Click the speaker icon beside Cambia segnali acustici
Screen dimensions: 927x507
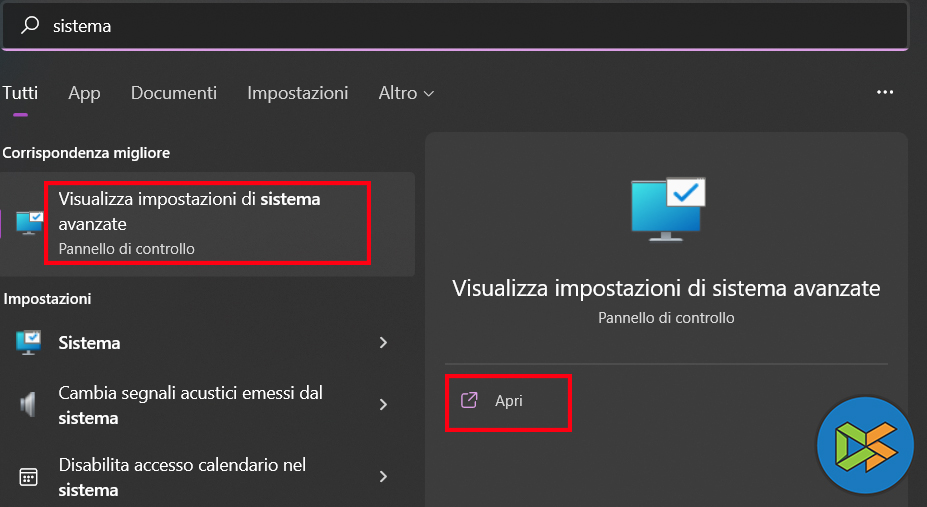click(28, 405)
